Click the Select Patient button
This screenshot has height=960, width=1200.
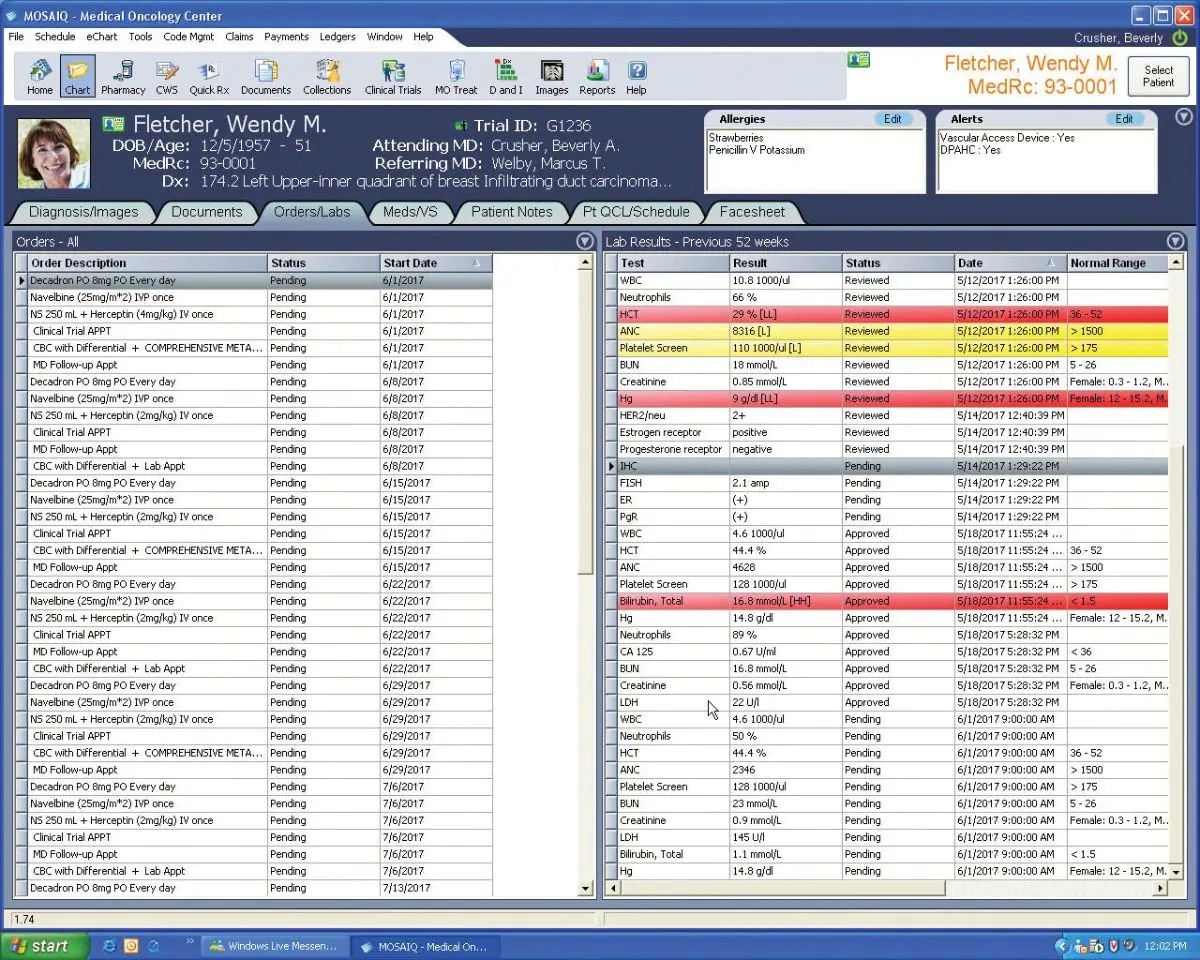1158,75
